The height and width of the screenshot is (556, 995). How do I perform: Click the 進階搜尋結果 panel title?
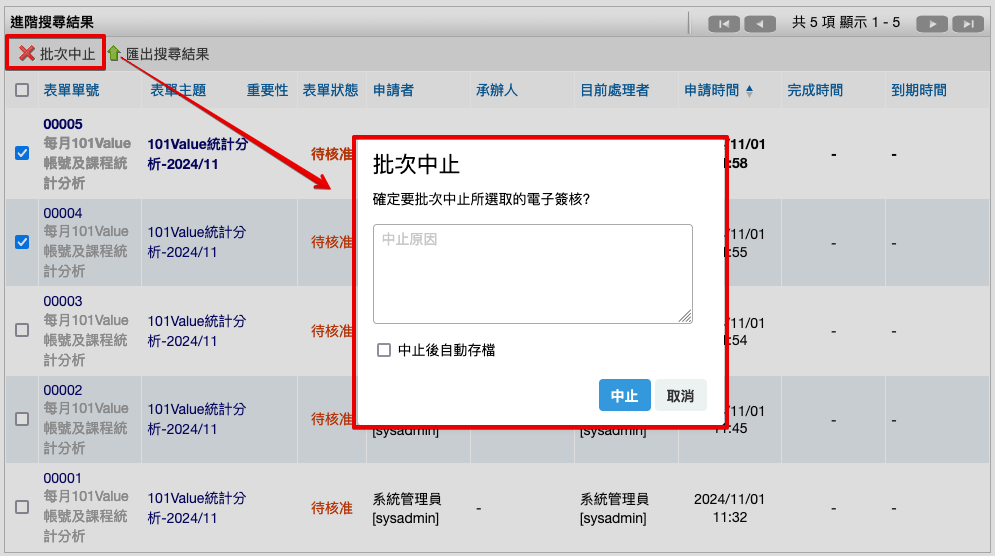click(x=52, y=22)
